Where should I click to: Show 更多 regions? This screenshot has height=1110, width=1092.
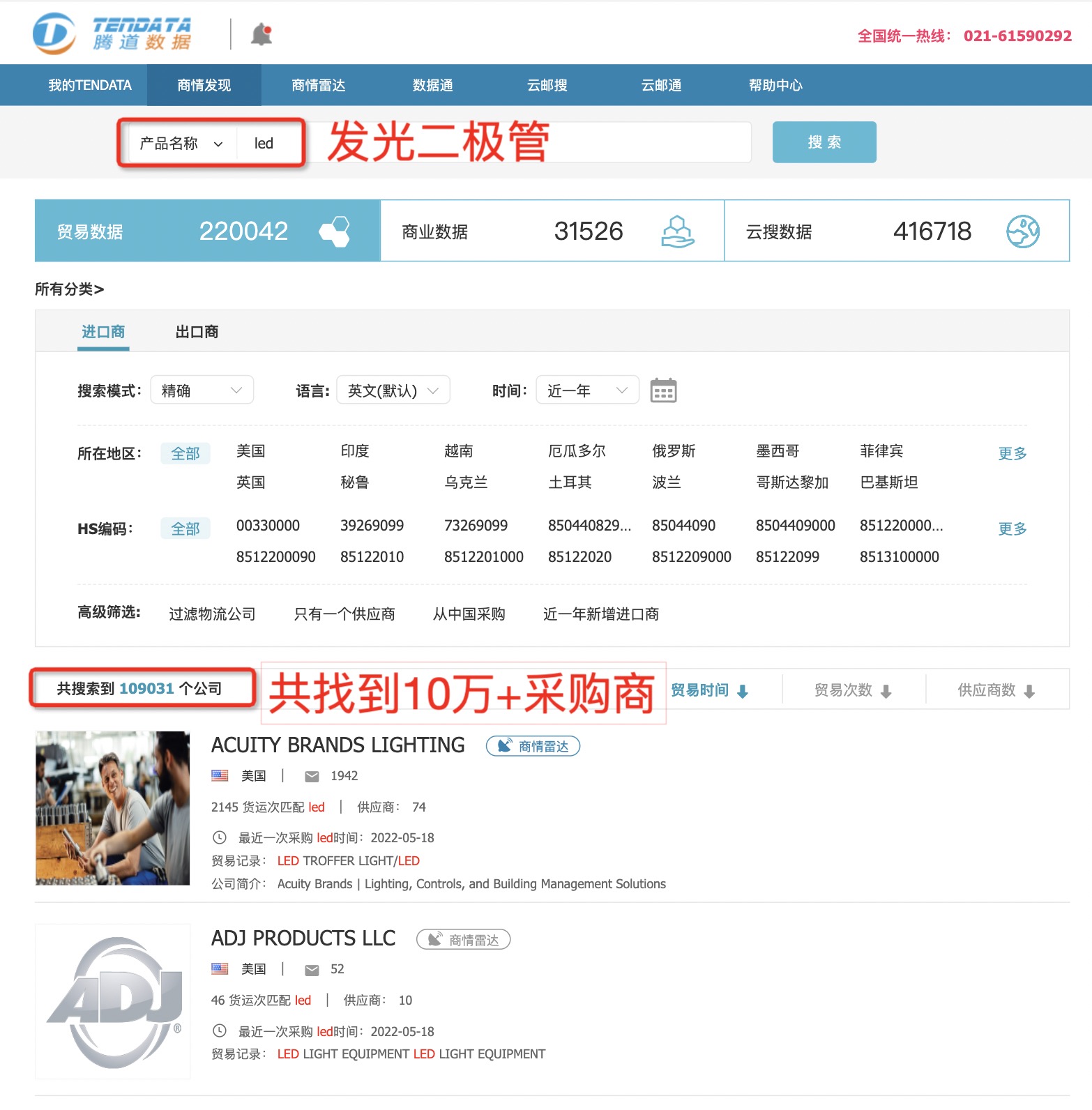tap(1013, 453)
